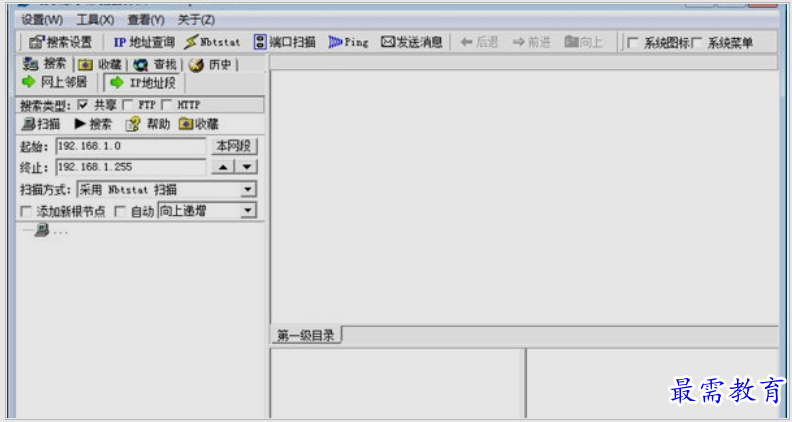Image resolution: width=792 pixels, height=422 pixels.
Task: Open the 关于(Z) menu
Action: [x=196, y=20]
